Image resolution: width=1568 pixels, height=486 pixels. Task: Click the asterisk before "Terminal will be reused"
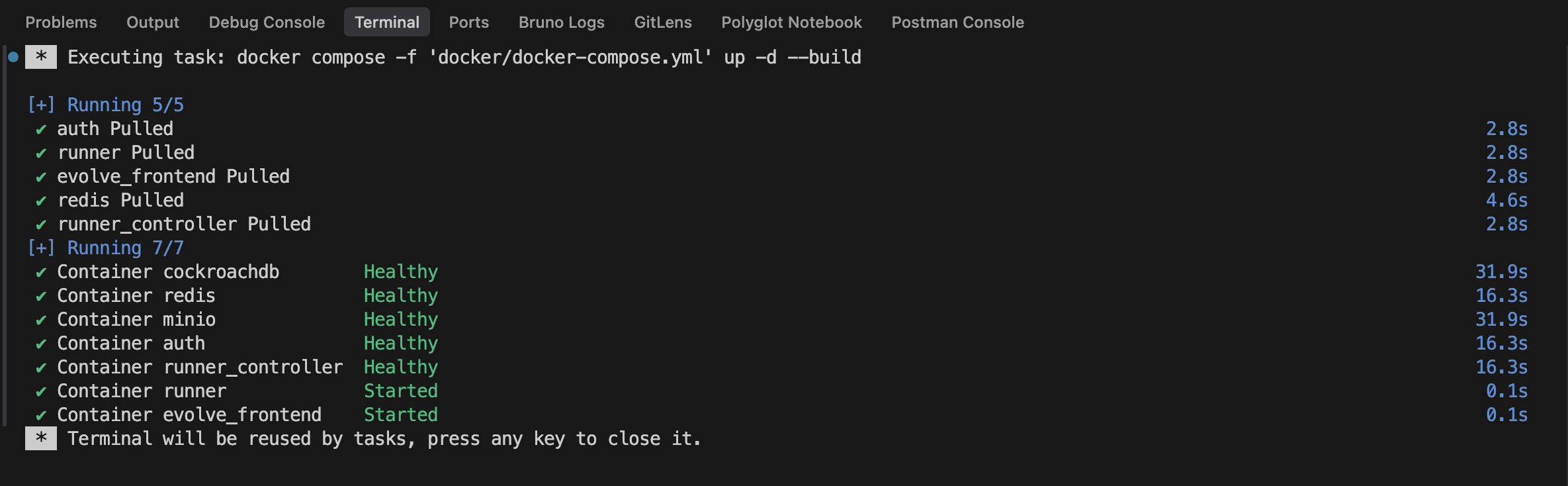[x=41, y=438]
